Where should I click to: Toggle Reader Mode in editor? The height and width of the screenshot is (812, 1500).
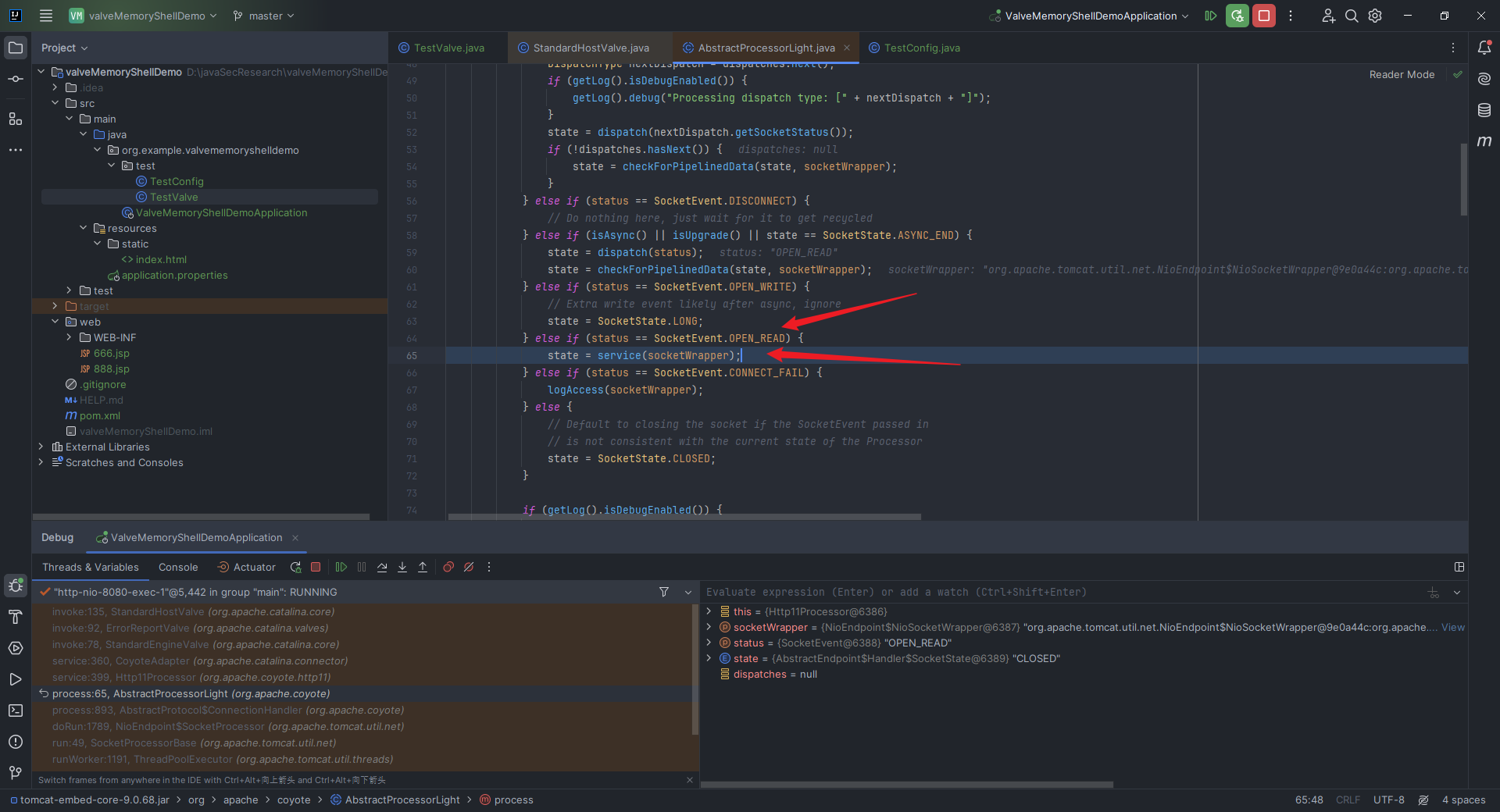pyautogui.click(x=1402, y=75)
